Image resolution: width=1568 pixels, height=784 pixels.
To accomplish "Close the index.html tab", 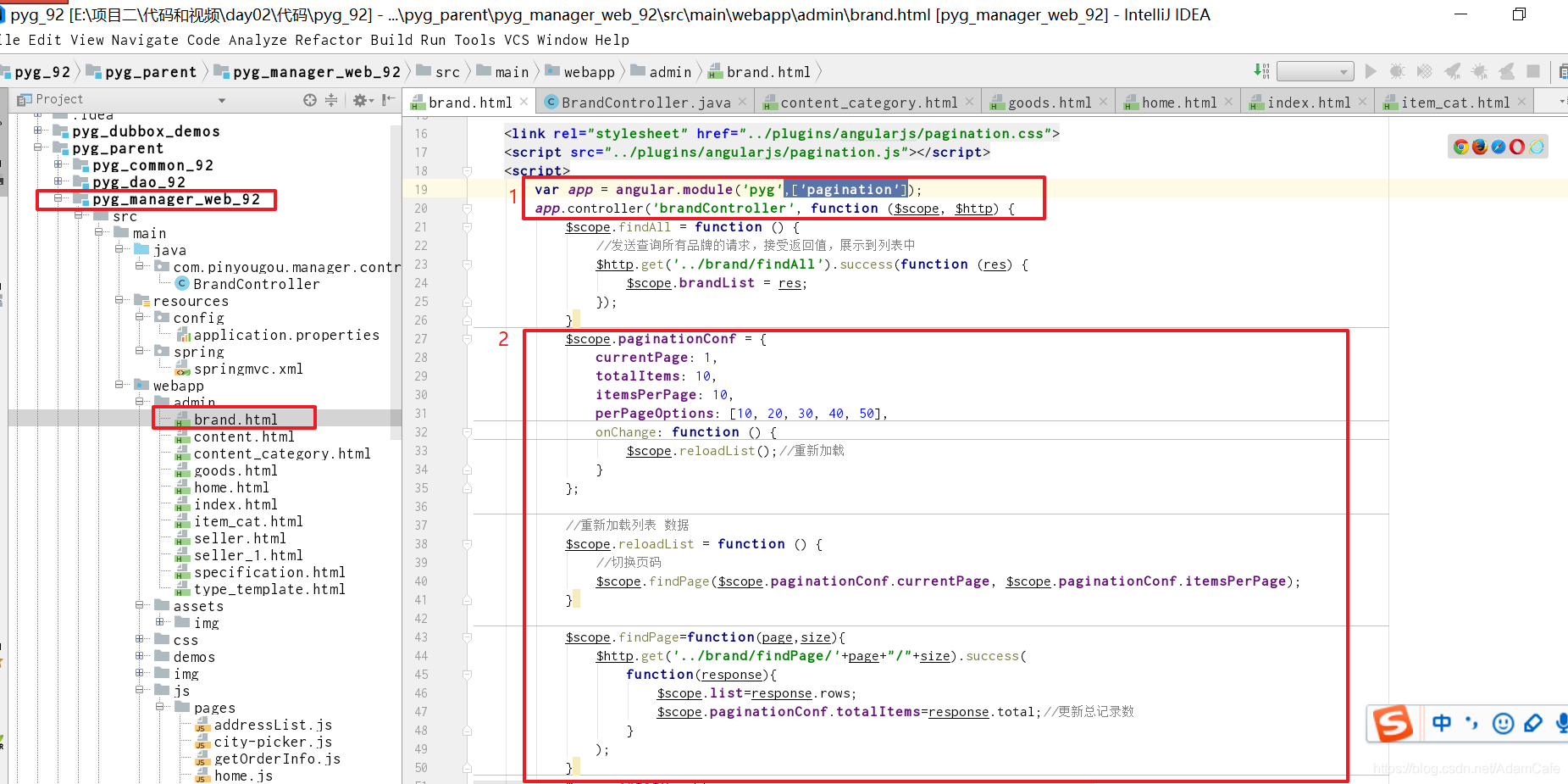I will tap(1363, 102).
